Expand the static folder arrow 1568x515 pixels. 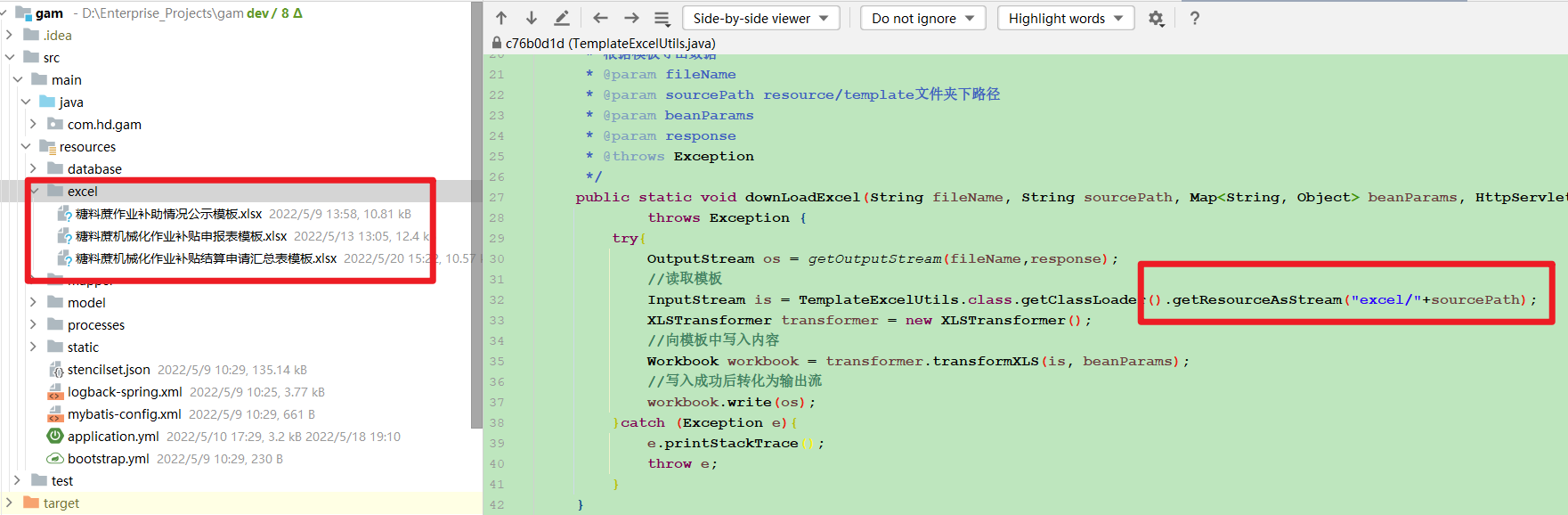point(33,347)
